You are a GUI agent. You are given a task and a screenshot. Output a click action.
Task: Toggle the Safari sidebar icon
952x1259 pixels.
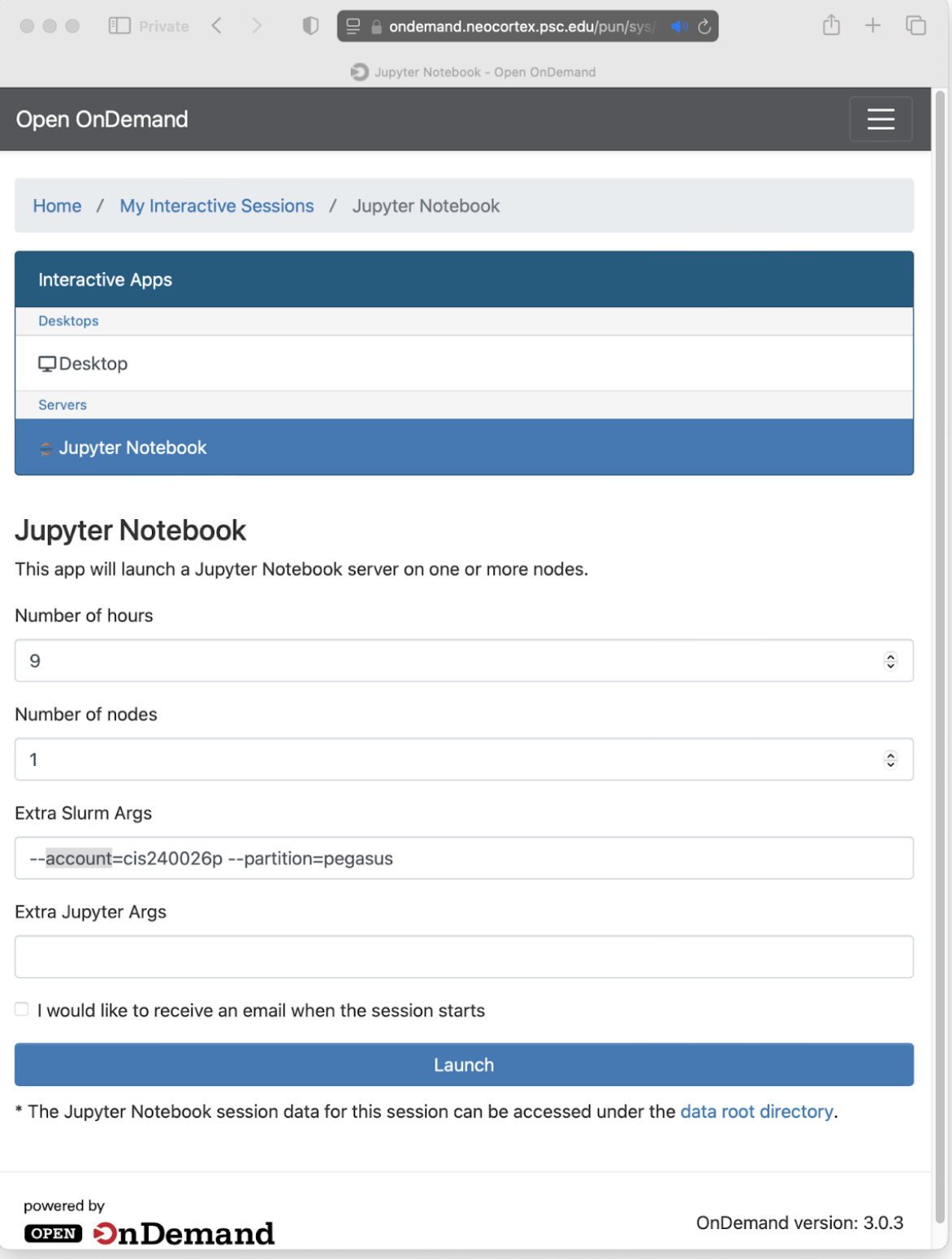tap(119, 26)
